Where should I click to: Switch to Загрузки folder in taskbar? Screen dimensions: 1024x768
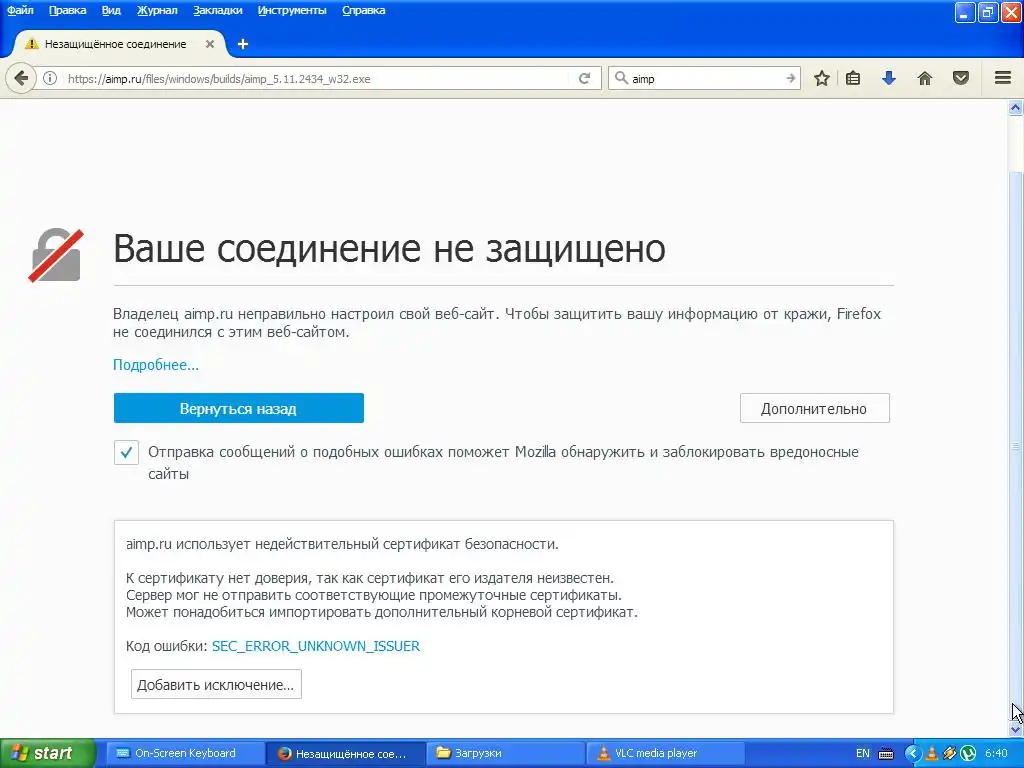(x=505, y=753)
